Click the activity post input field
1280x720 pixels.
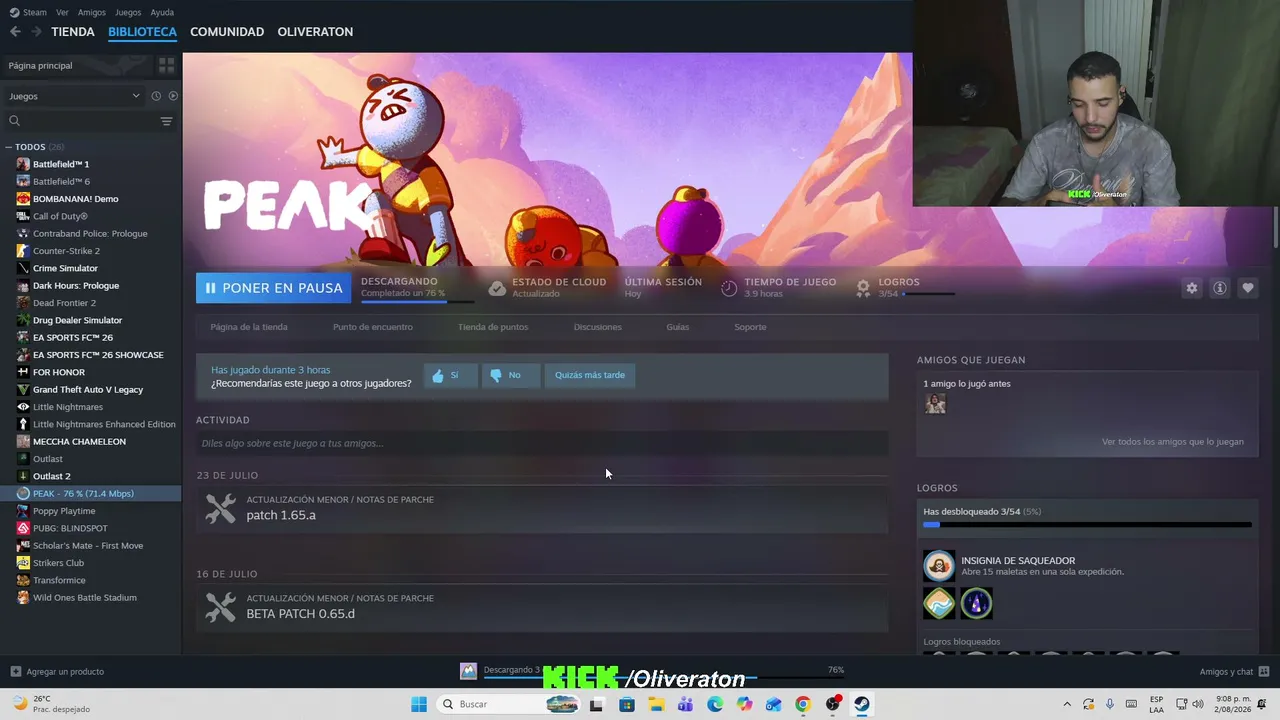click(x=542, y=443)
